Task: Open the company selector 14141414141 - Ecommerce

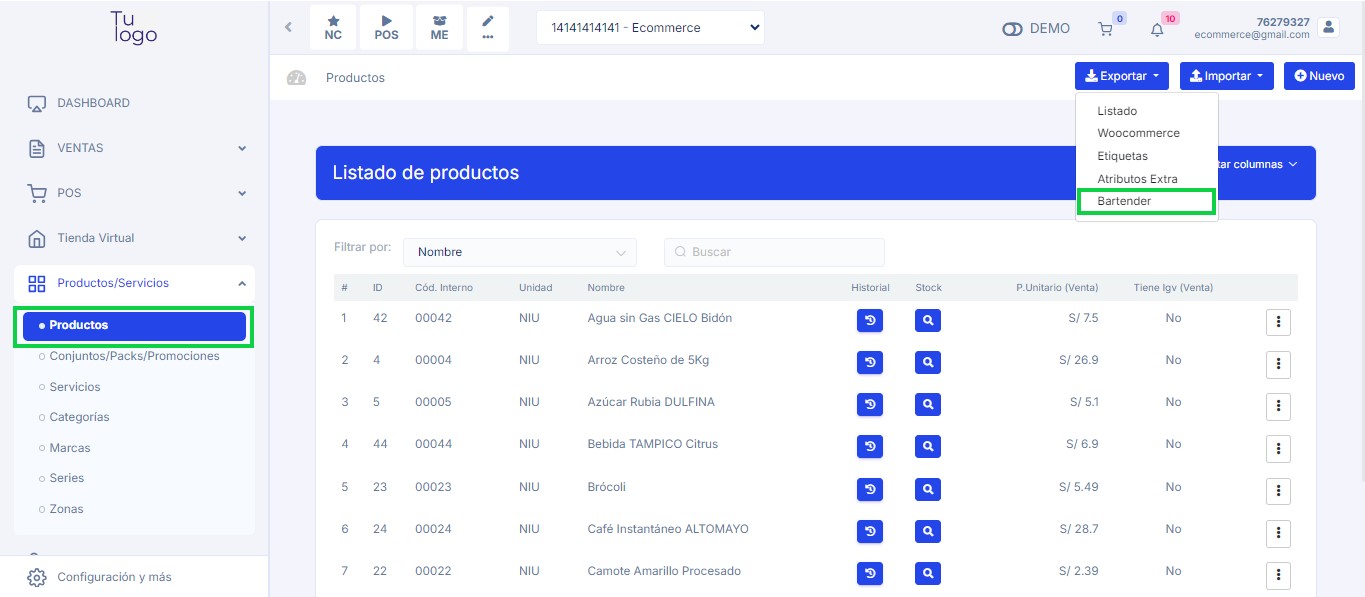Action: (650, 28)
